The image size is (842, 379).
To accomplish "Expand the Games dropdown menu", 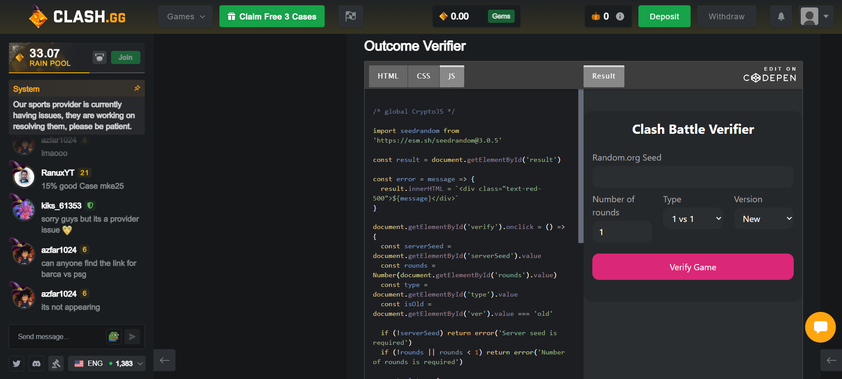I will coord(185,17).
